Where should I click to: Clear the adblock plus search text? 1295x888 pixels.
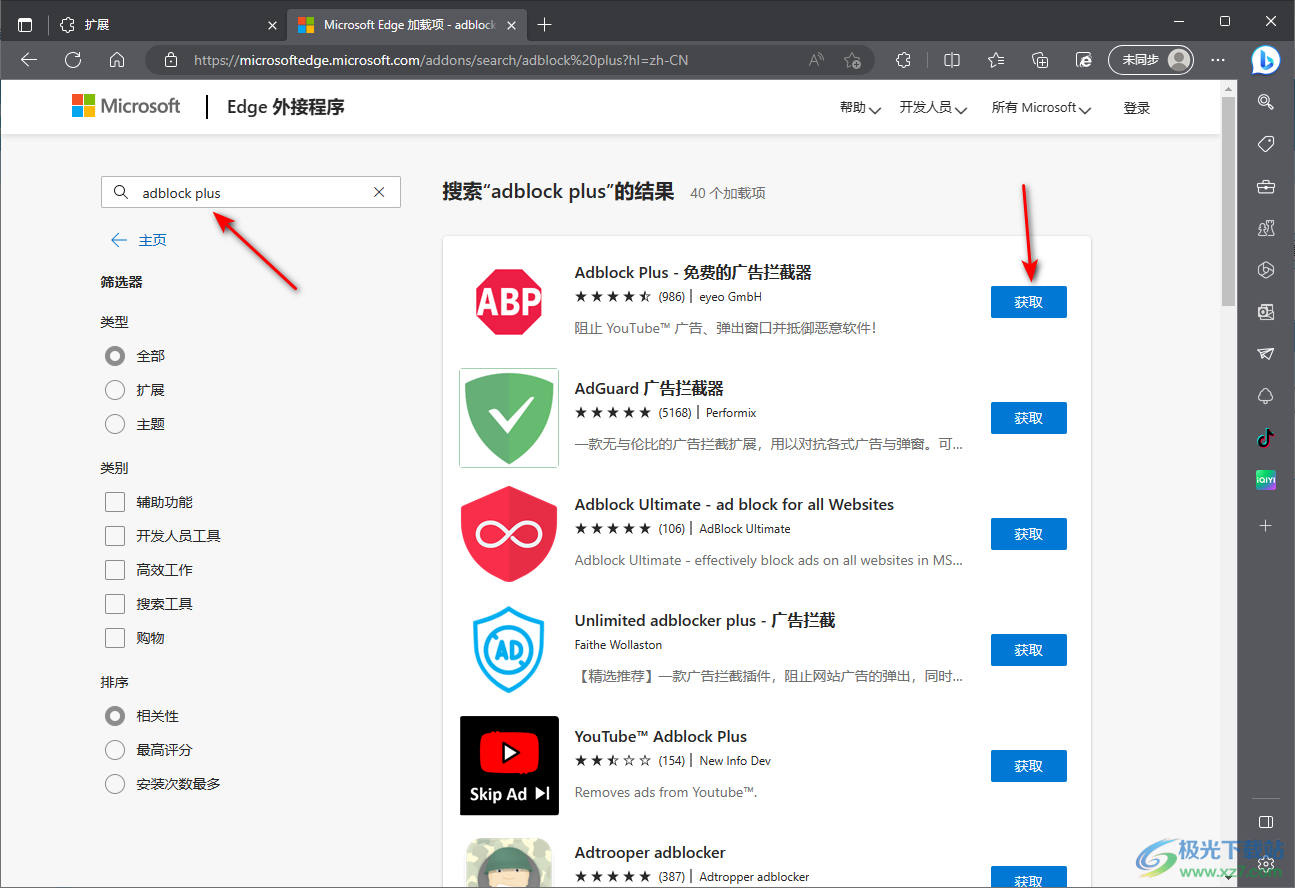(379, 192)
